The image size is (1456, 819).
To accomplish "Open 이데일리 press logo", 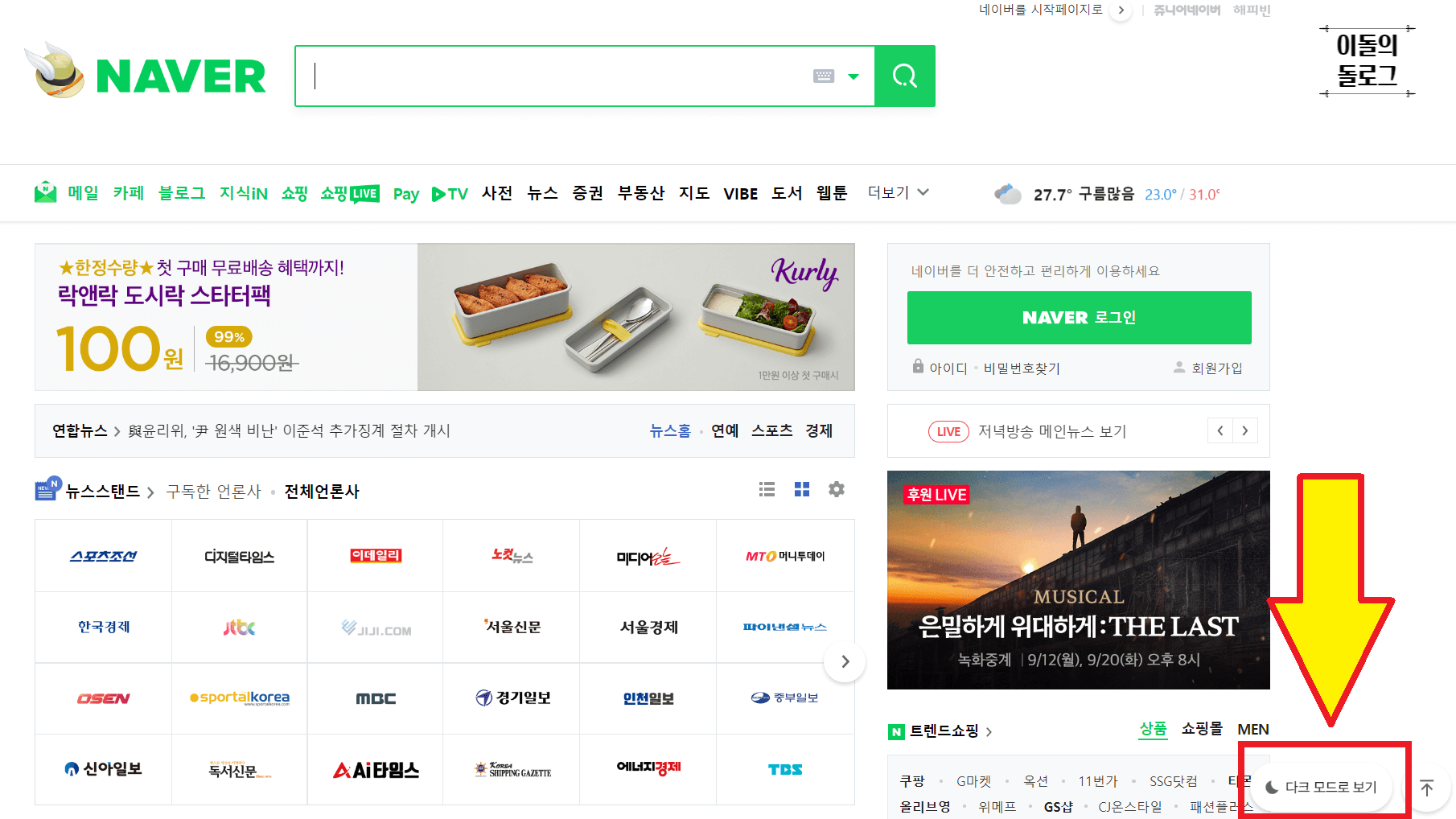I will click(376, 556).
